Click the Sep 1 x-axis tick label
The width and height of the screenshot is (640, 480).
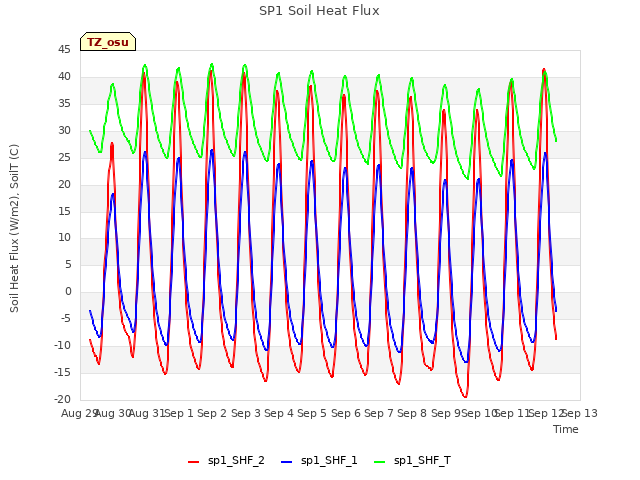pyautogui.click(x=179, y=413)
